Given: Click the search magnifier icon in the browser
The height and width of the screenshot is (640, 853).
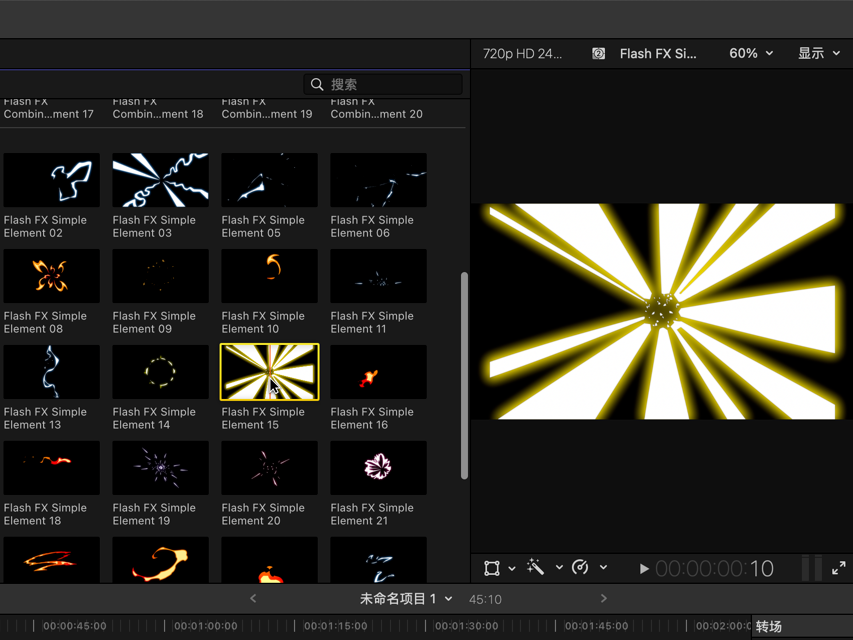Looking at the screenshot, I should pyautogui.click(x=317, y=84).
